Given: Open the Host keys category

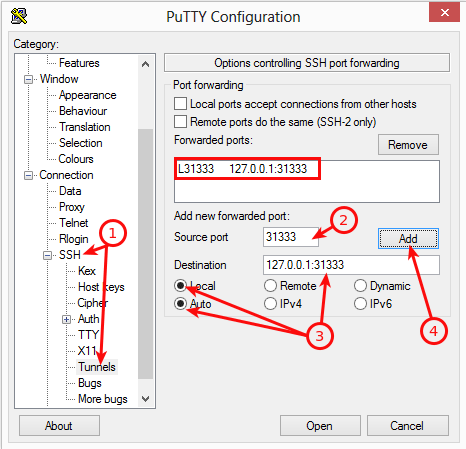Looking at the screenshot, I should pos(101,287).
